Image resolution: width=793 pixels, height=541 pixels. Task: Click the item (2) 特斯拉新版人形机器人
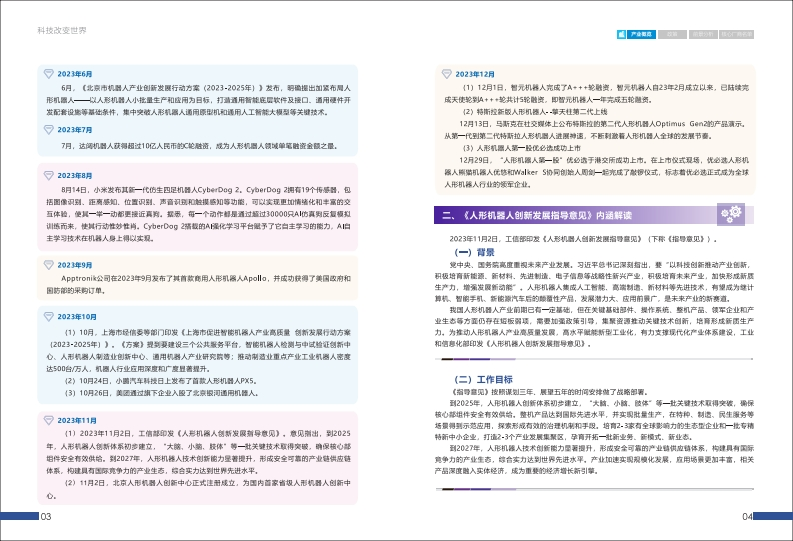[535, 111]
